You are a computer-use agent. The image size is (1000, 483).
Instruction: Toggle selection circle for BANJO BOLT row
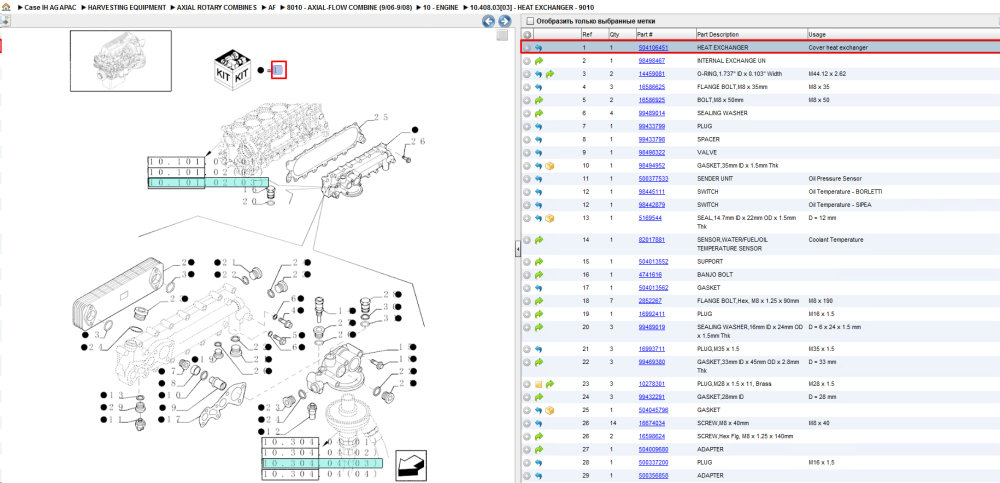pyautogui.click(x=527, y=274)
